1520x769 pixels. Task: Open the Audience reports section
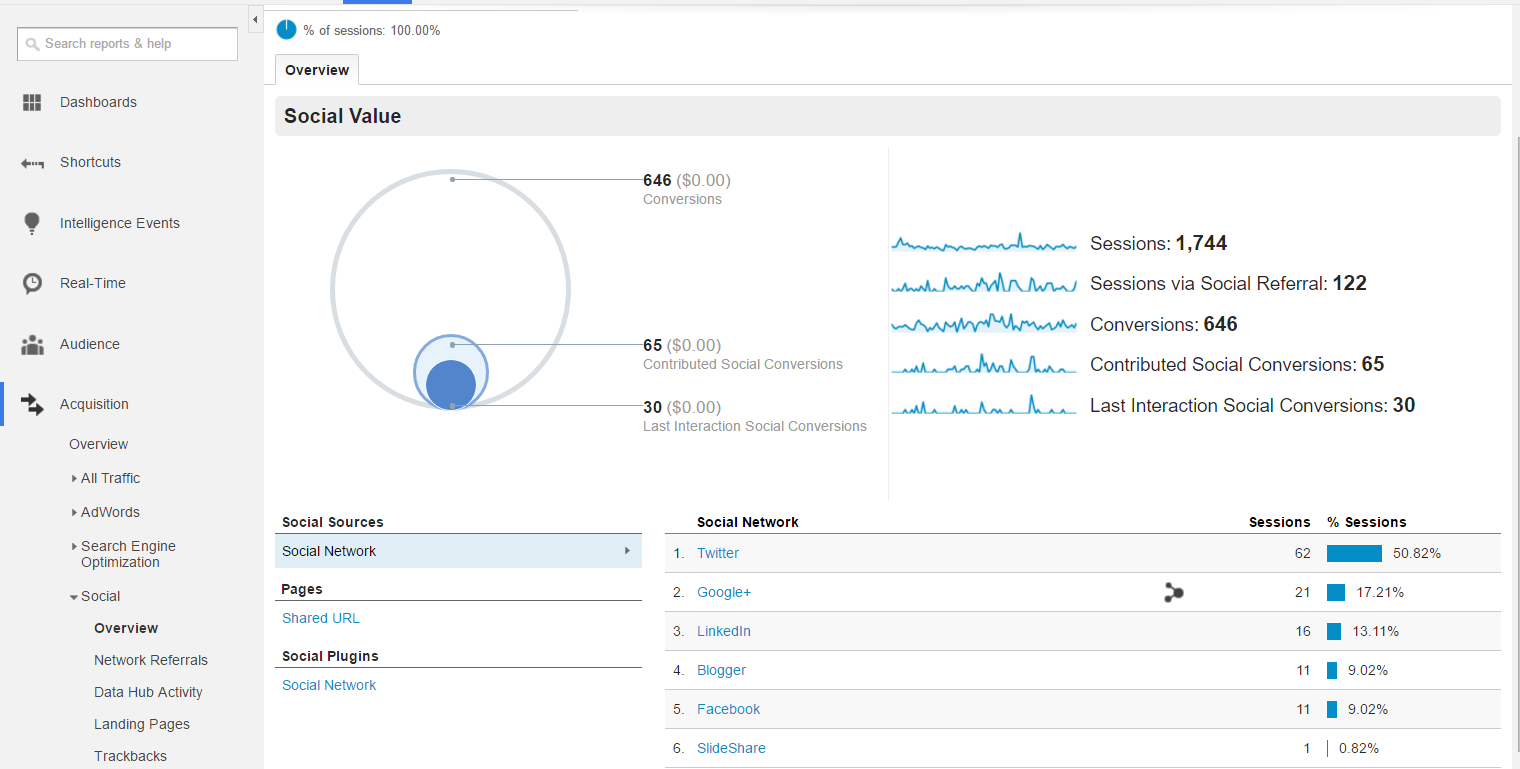click(x=90, y=344)
